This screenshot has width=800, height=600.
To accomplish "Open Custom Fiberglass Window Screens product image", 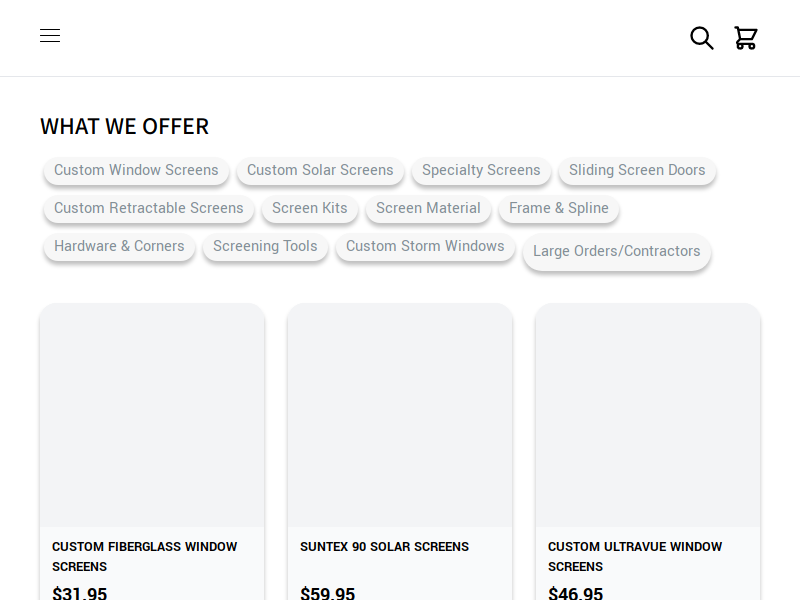I will (x=152, y=415).
